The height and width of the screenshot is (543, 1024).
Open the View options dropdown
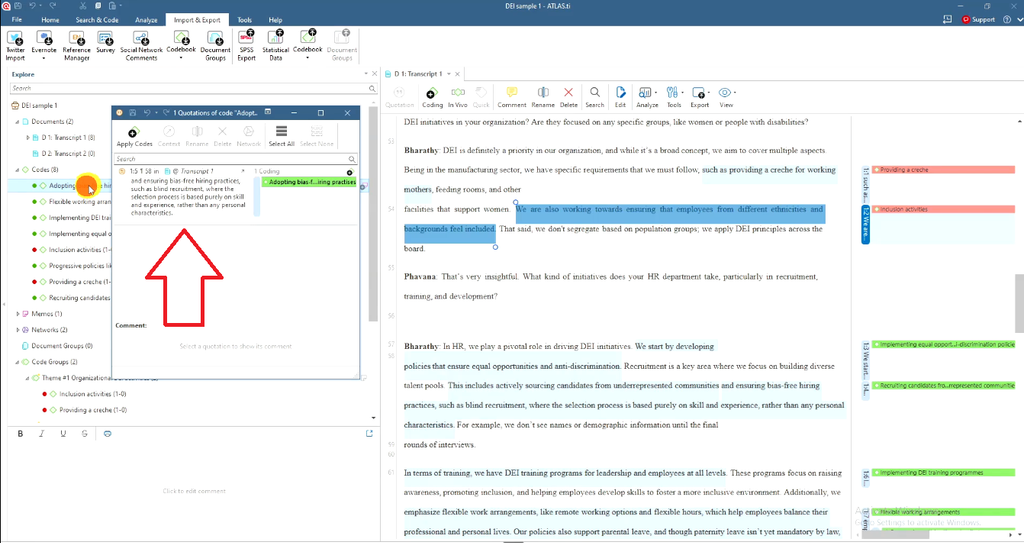726,97
